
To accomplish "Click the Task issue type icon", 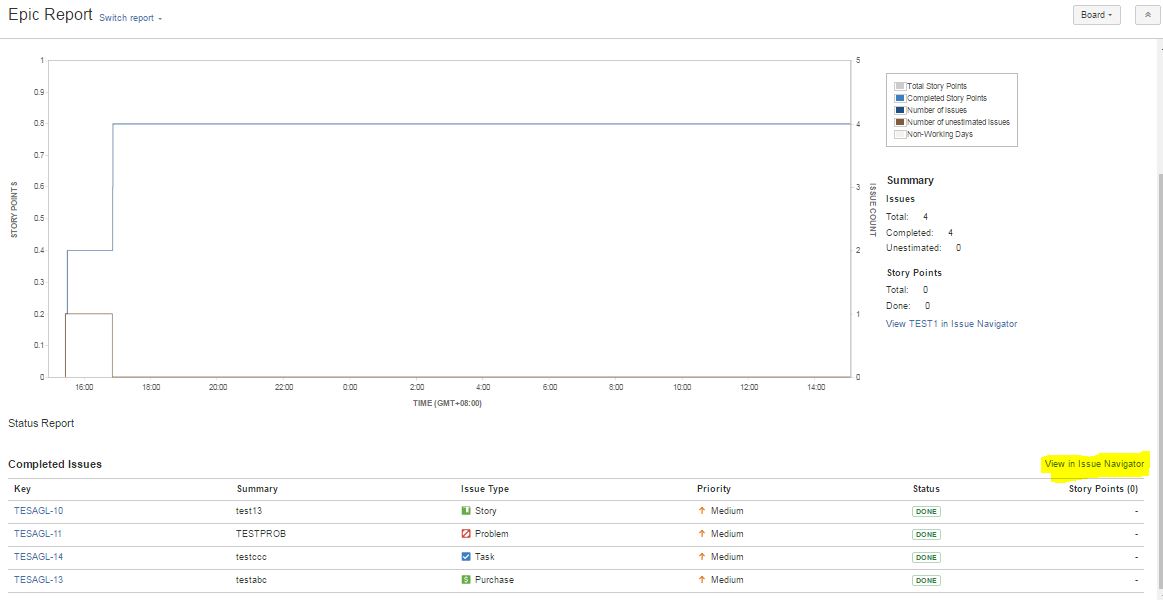I will pyautogui.click(x=466, y=557).
